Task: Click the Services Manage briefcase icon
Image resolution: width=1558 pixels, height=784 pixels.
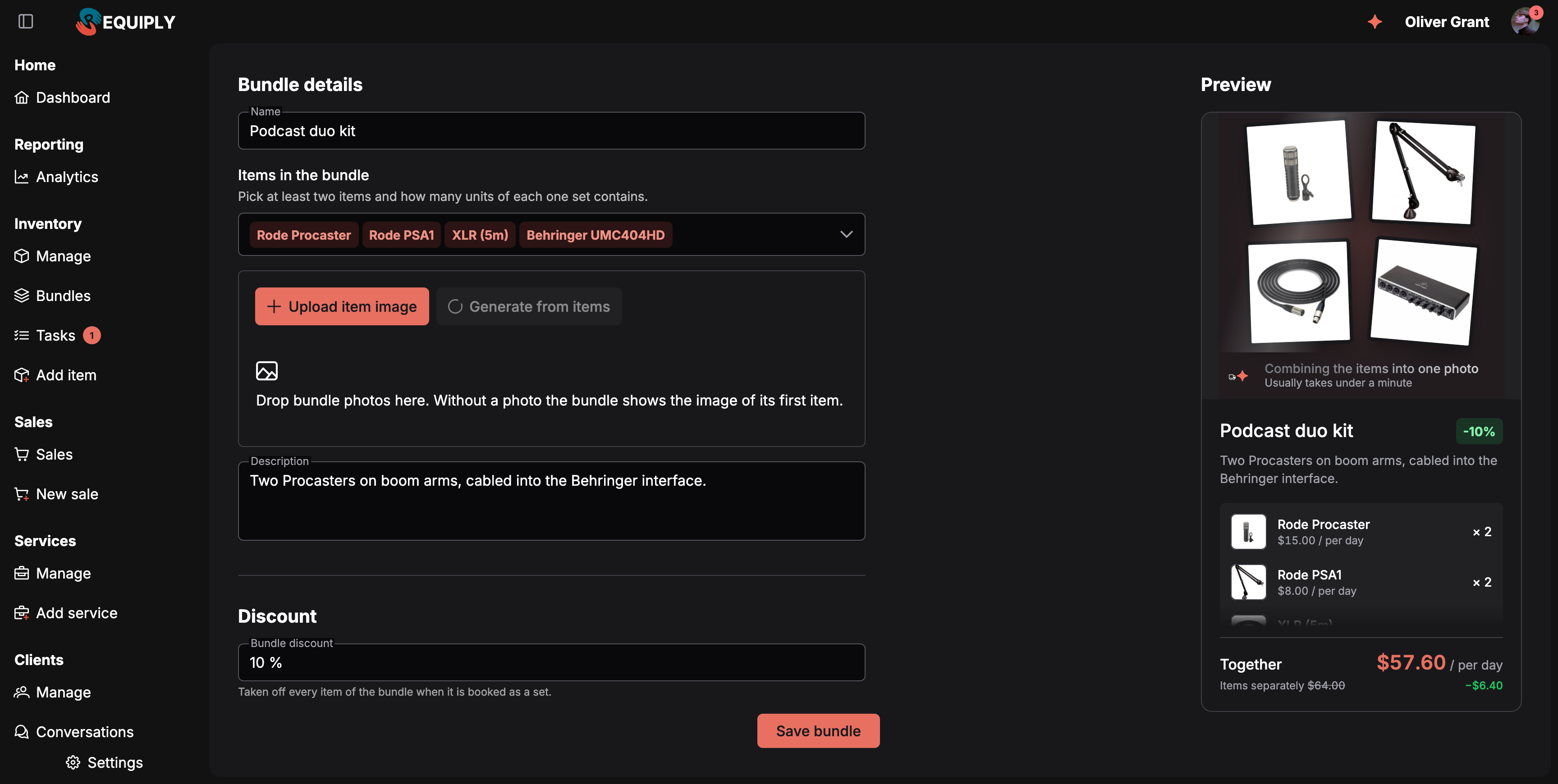Action: pos(22,574)
